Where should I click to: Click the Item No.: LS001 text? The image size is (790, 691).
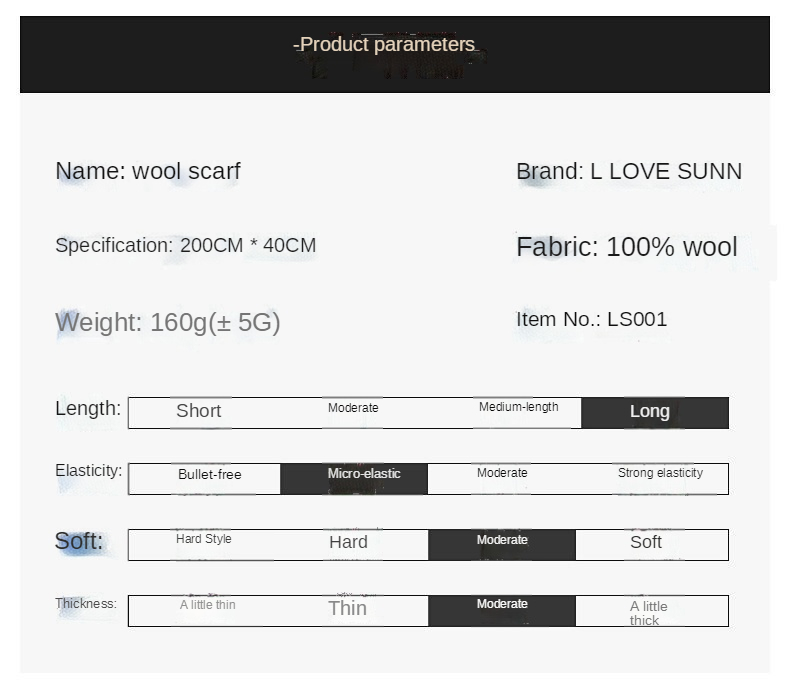(x=591, y=320)
